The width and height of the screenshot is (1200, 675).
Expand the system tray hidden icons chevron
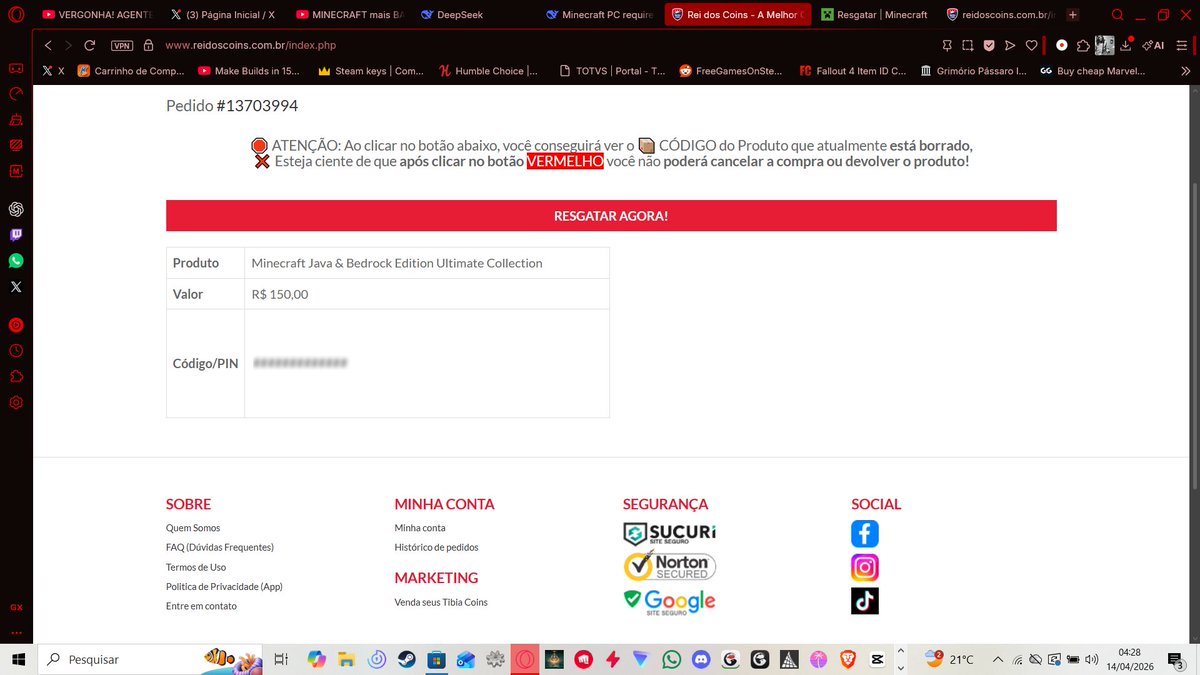997,659
